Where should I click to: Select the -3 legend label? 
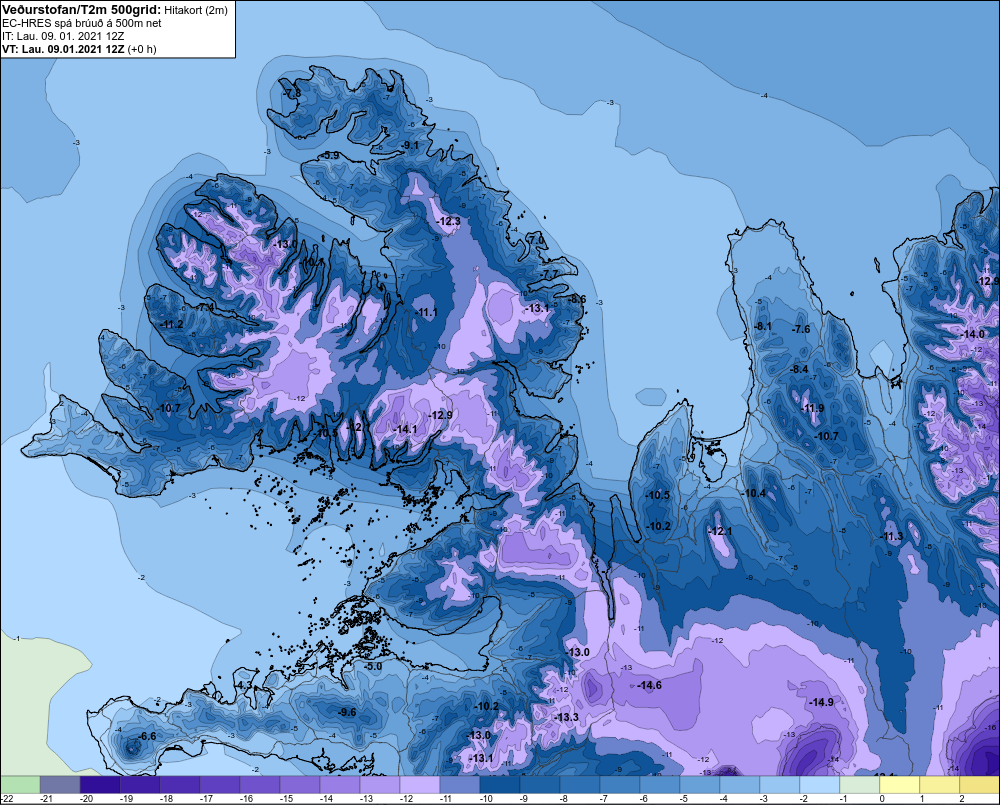pyautogui.click(x=763, y=799)
